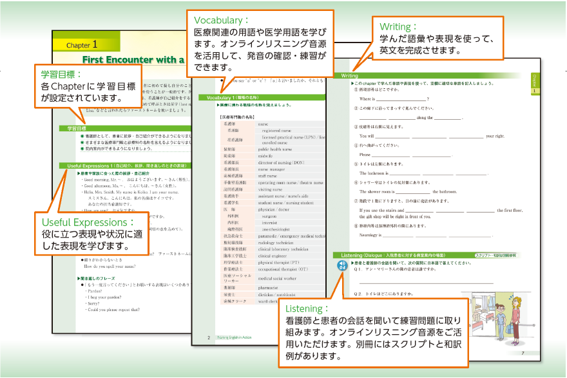
Task: Click the Useful Expressions callout heading
Action: (x=88, y=222)
